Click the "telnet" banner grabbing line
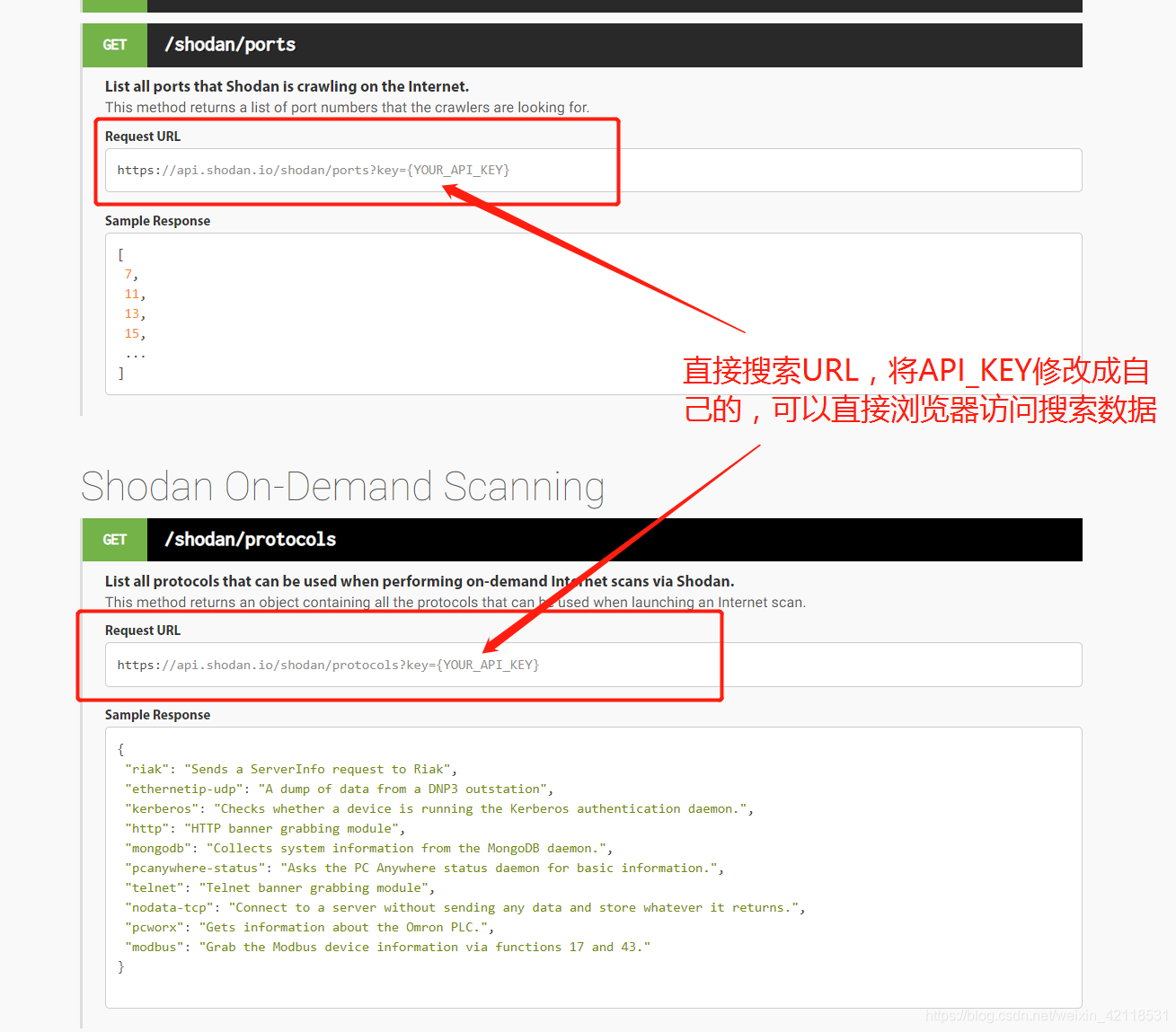The width and height of the screenshot is (1176, 1032). coord(280,888)
